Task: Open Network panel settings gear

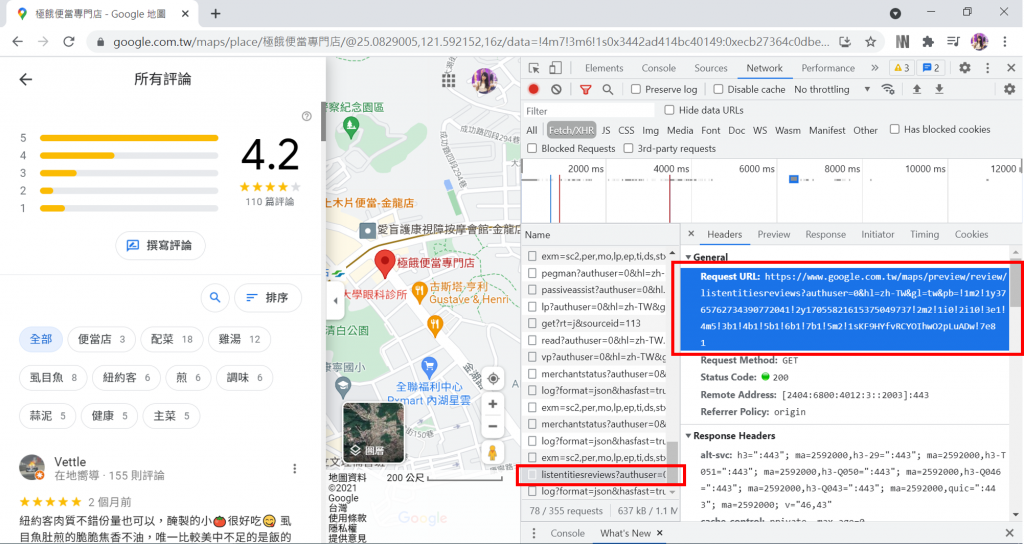Action: pyautogui.click(x=1010, y=89)
